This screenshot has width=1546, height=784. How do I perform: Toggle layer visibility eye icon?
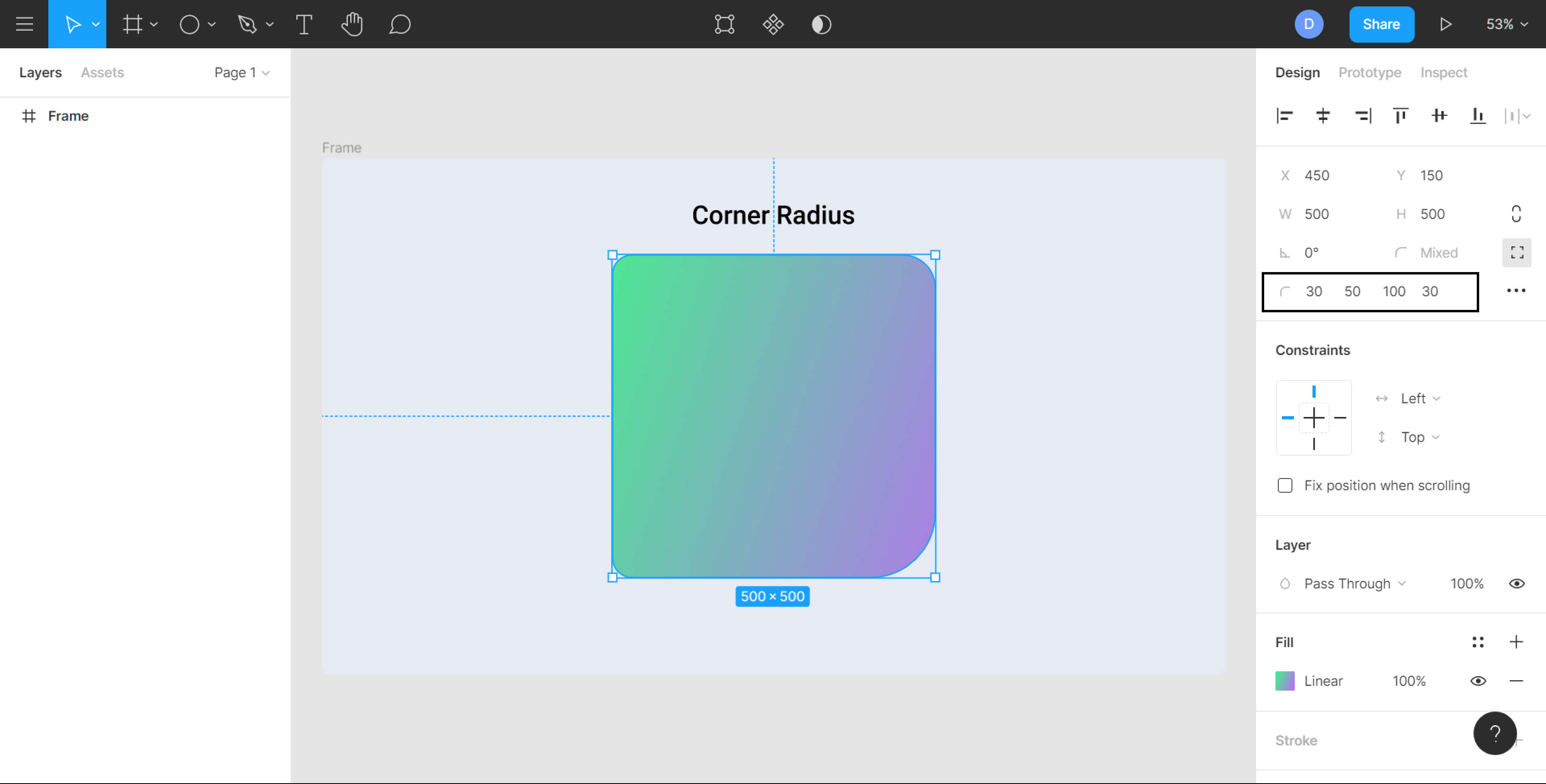click(x=1517, y=584)
